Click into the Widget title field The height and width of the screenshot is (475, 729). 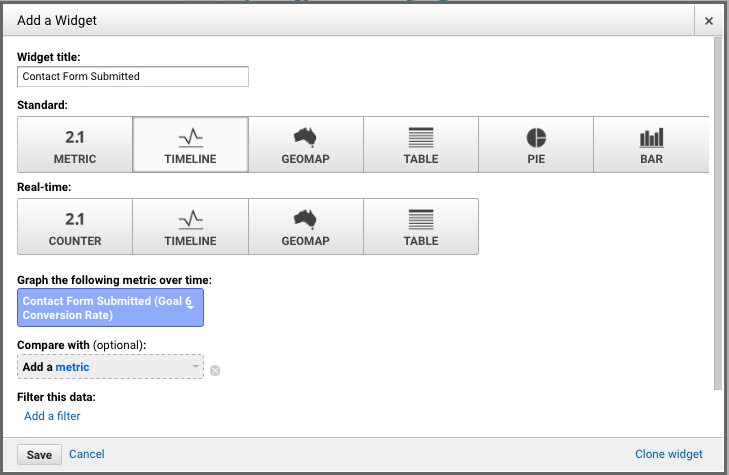pyautogui.click(x=133, y=76)
